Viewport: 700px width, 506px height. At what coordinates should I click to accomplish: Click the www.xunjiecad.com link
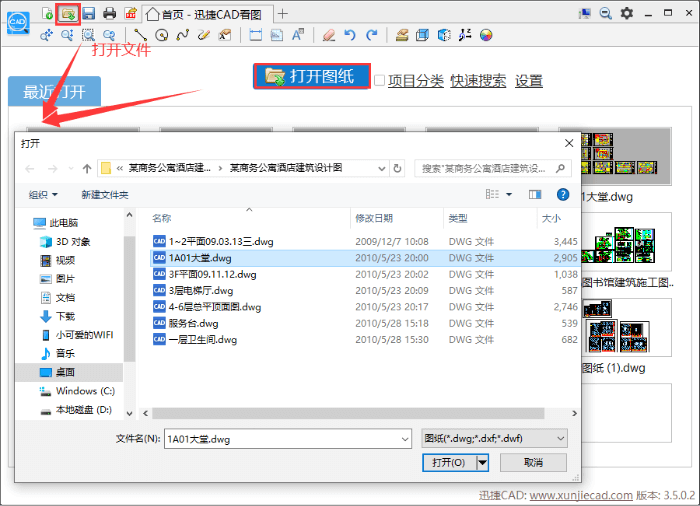(581, 495)
